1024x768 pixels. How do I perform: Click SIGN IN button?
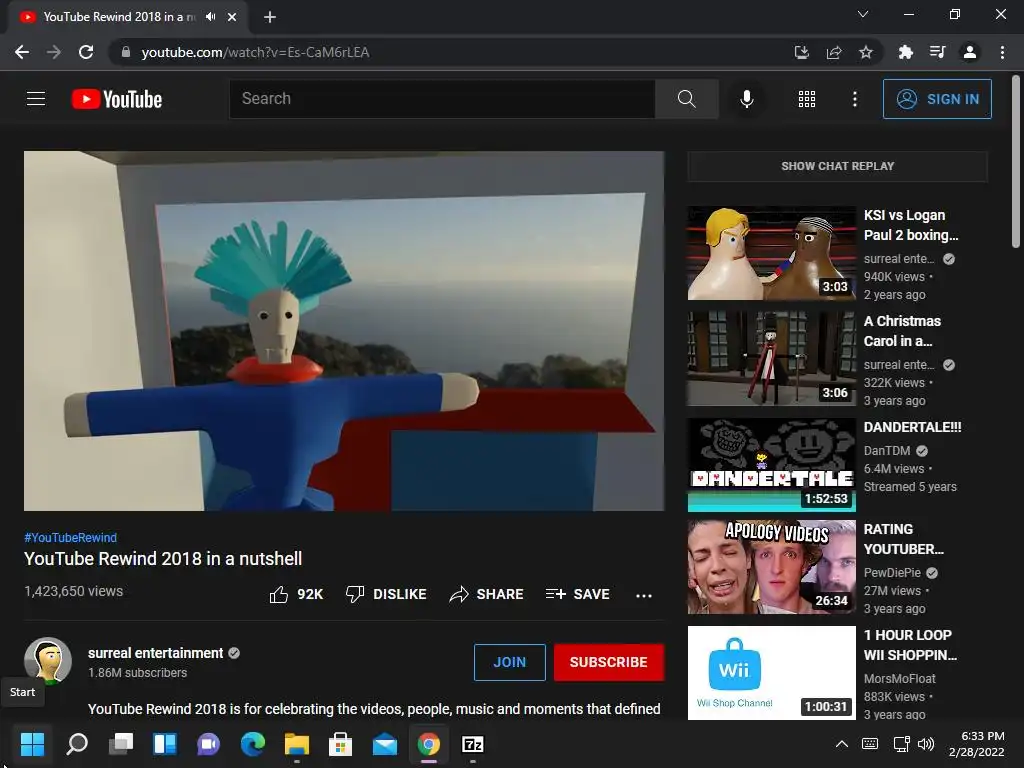tap(937, 99)
